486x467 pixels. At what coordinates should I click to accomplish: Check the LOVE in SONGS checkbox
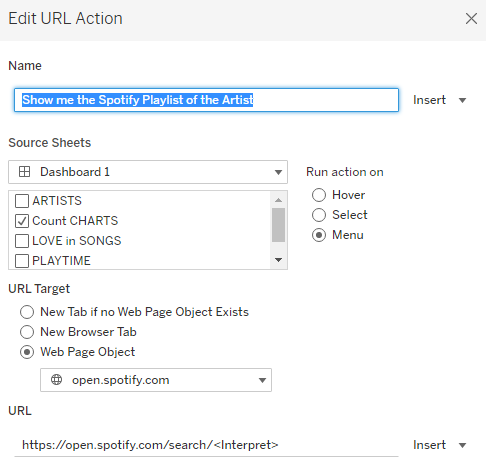22,241
